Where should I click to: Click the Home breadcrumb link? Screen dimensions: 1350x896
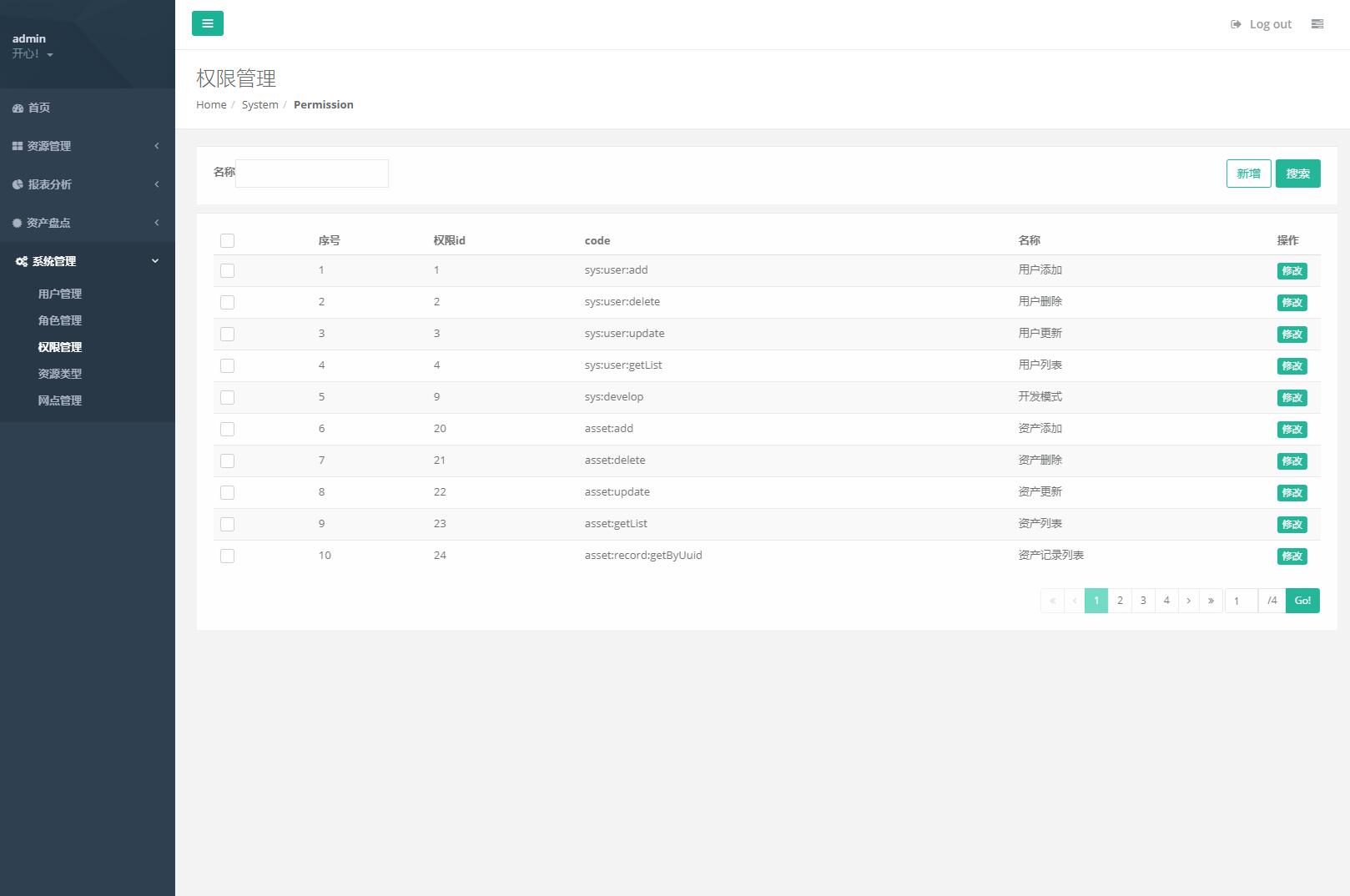click(211, 104)
